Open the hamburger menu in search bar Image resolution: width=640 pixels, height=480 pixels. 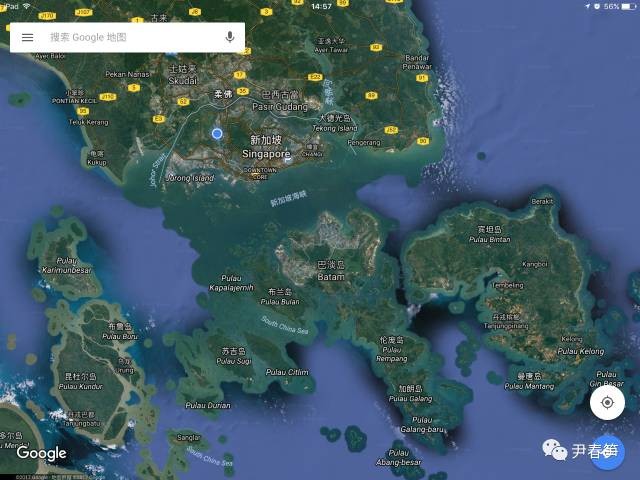[27, 37]
